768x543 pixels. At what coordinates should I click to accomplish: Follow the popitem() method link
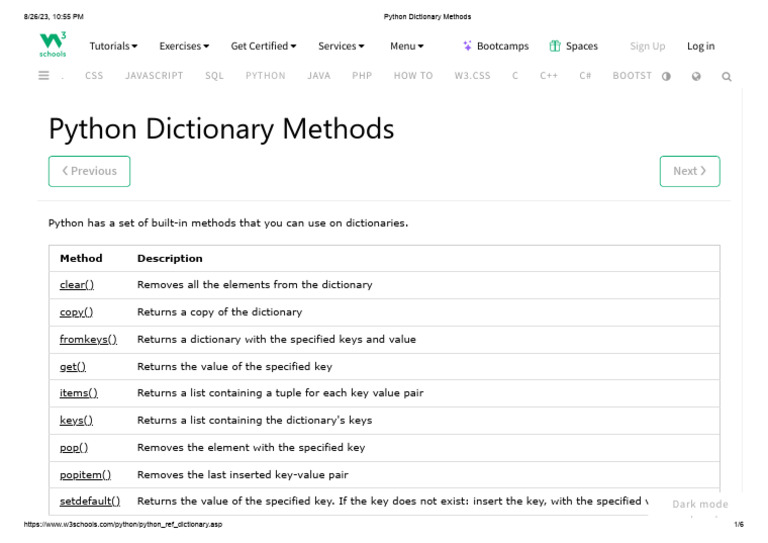(85, 474)
